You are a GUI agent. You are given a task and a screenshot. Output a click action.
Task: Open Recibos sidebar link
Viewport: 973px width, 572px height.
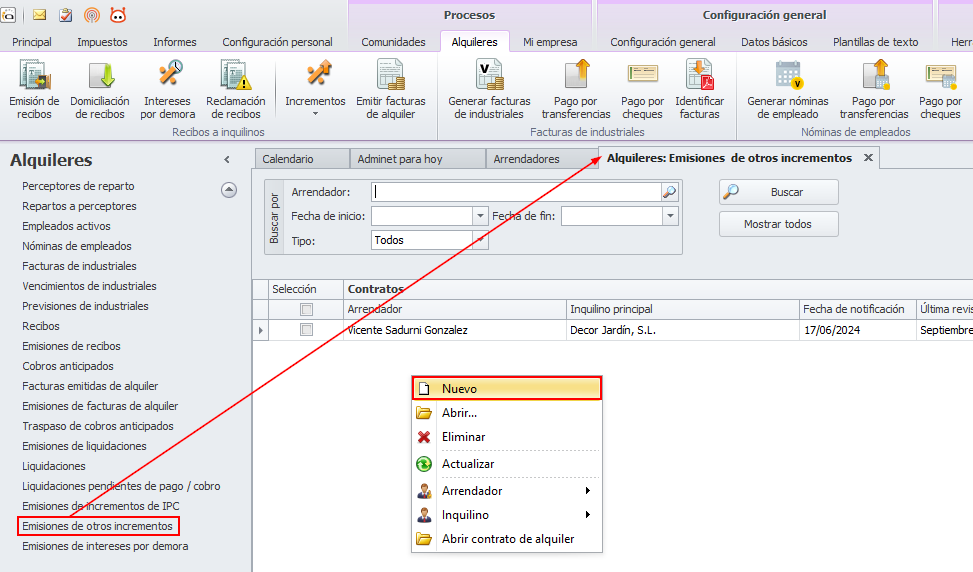pos(41,326)
